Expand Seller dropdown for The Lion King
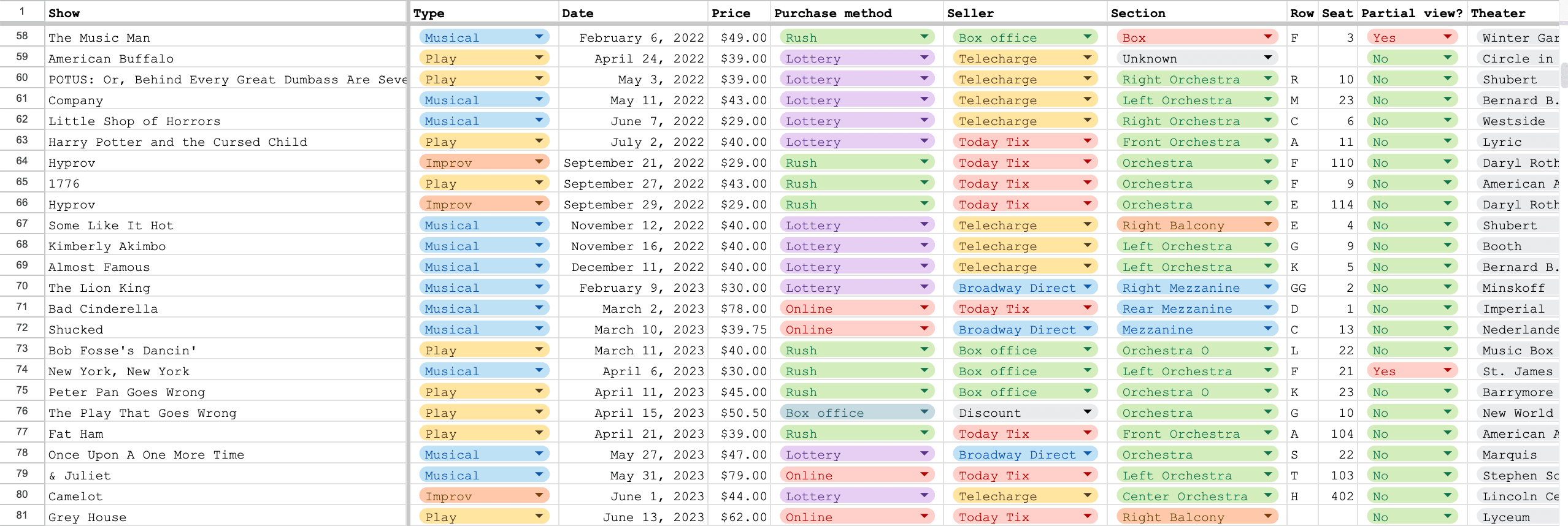 [x=1087, y=287]
